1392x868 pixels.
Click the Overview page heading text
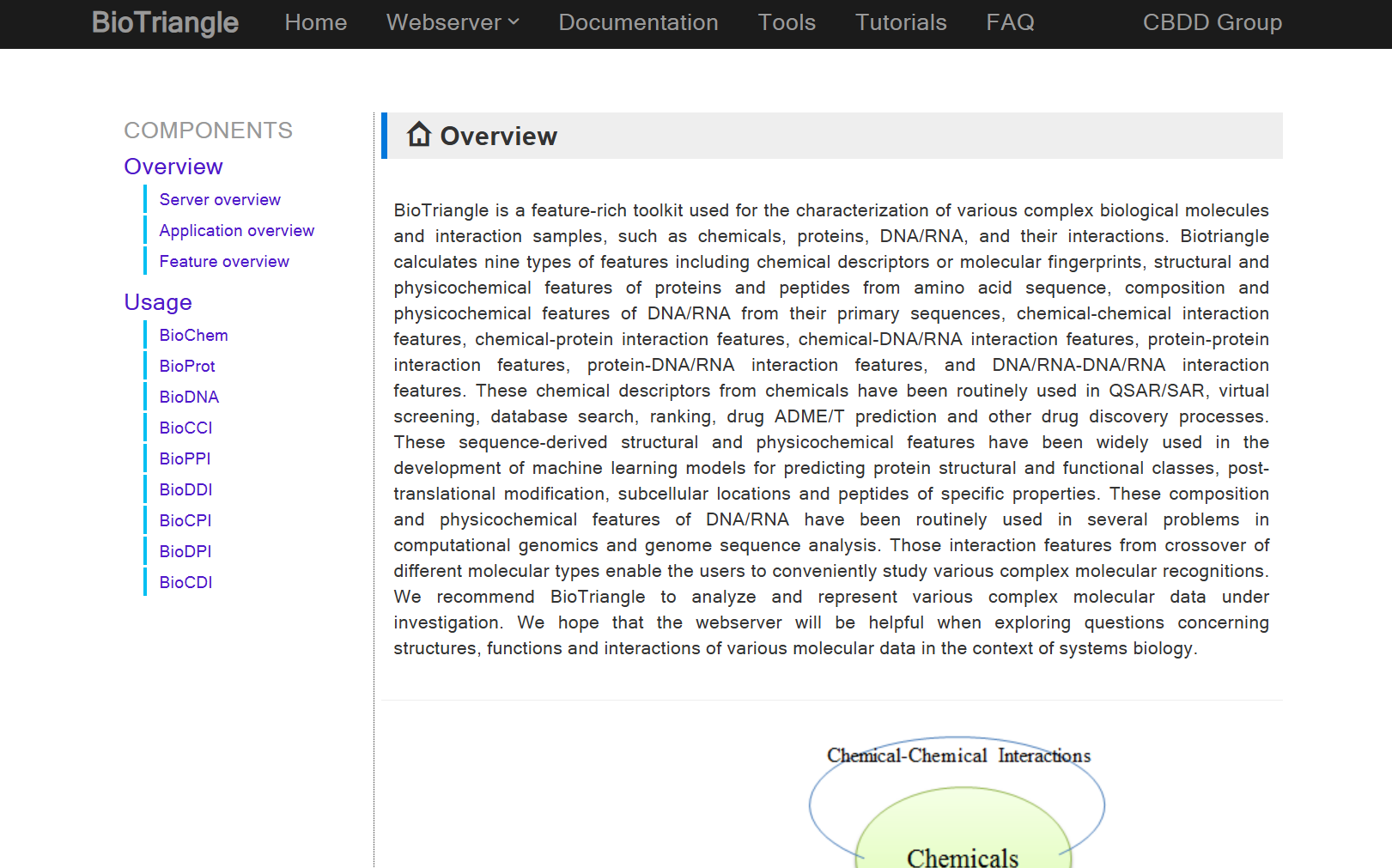(x=498, y=136)
